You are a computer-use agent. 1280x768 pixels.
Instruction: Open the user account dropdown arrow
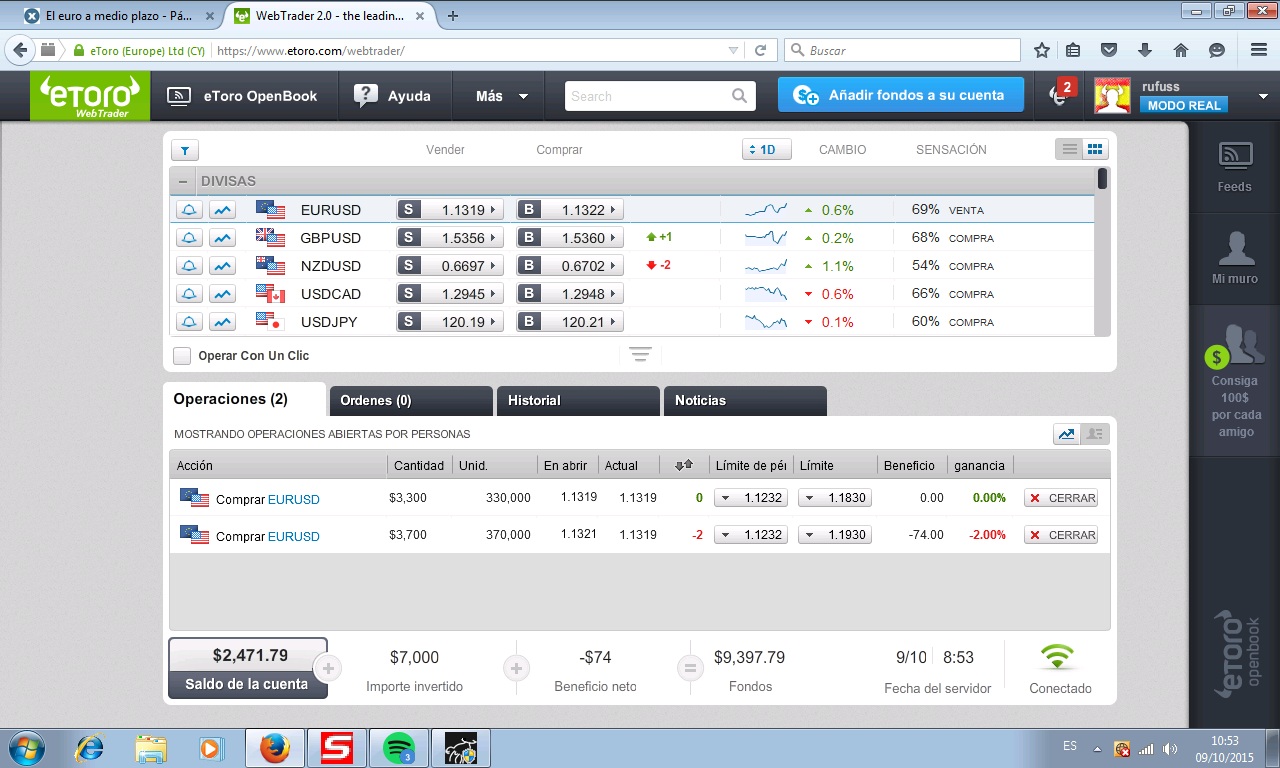click(x=1263, y=97)
